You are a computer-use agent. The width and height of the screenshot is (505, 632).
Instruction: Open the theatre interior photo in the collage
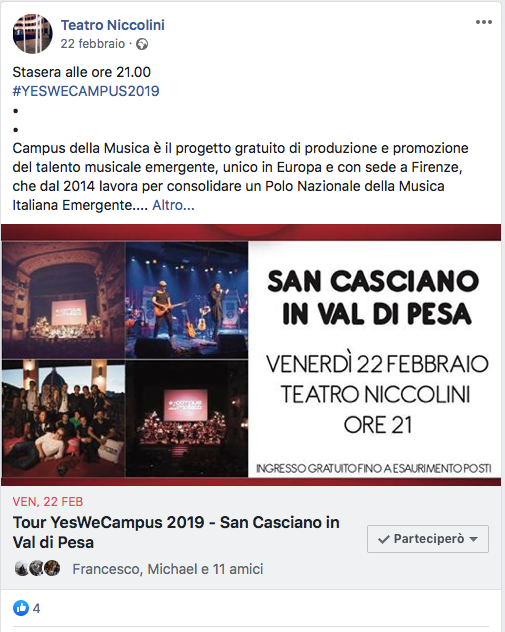coord(63,300)
